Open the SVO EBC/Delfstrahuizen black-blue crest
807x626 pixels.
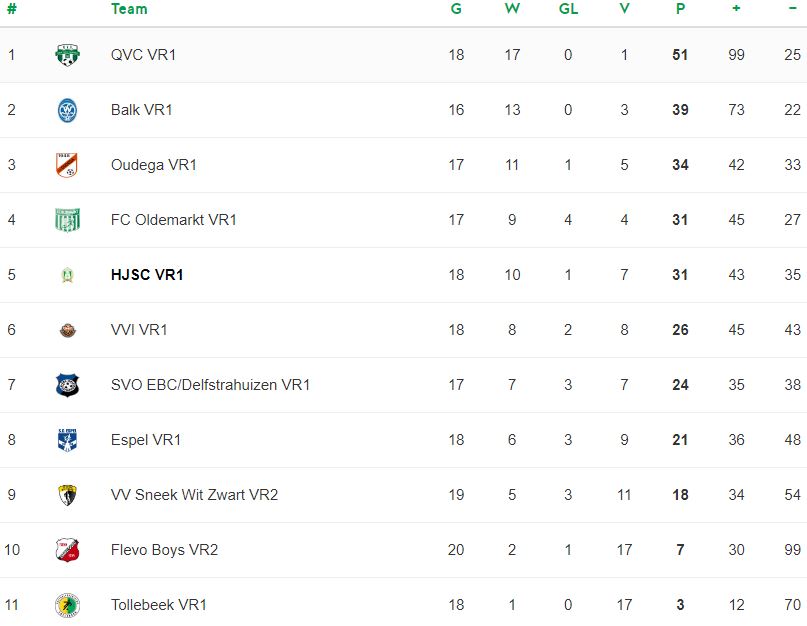pyautogui.click(x=67, y=385)
